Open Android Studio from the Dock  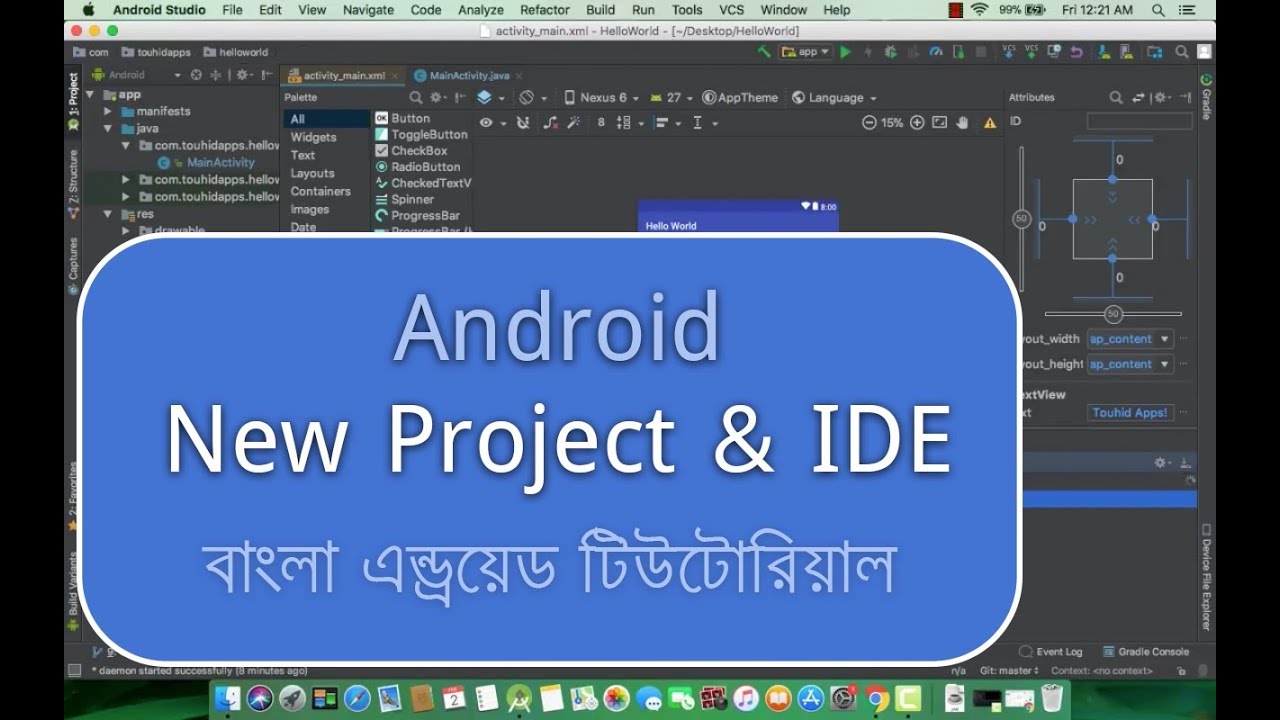pos(519,698)
